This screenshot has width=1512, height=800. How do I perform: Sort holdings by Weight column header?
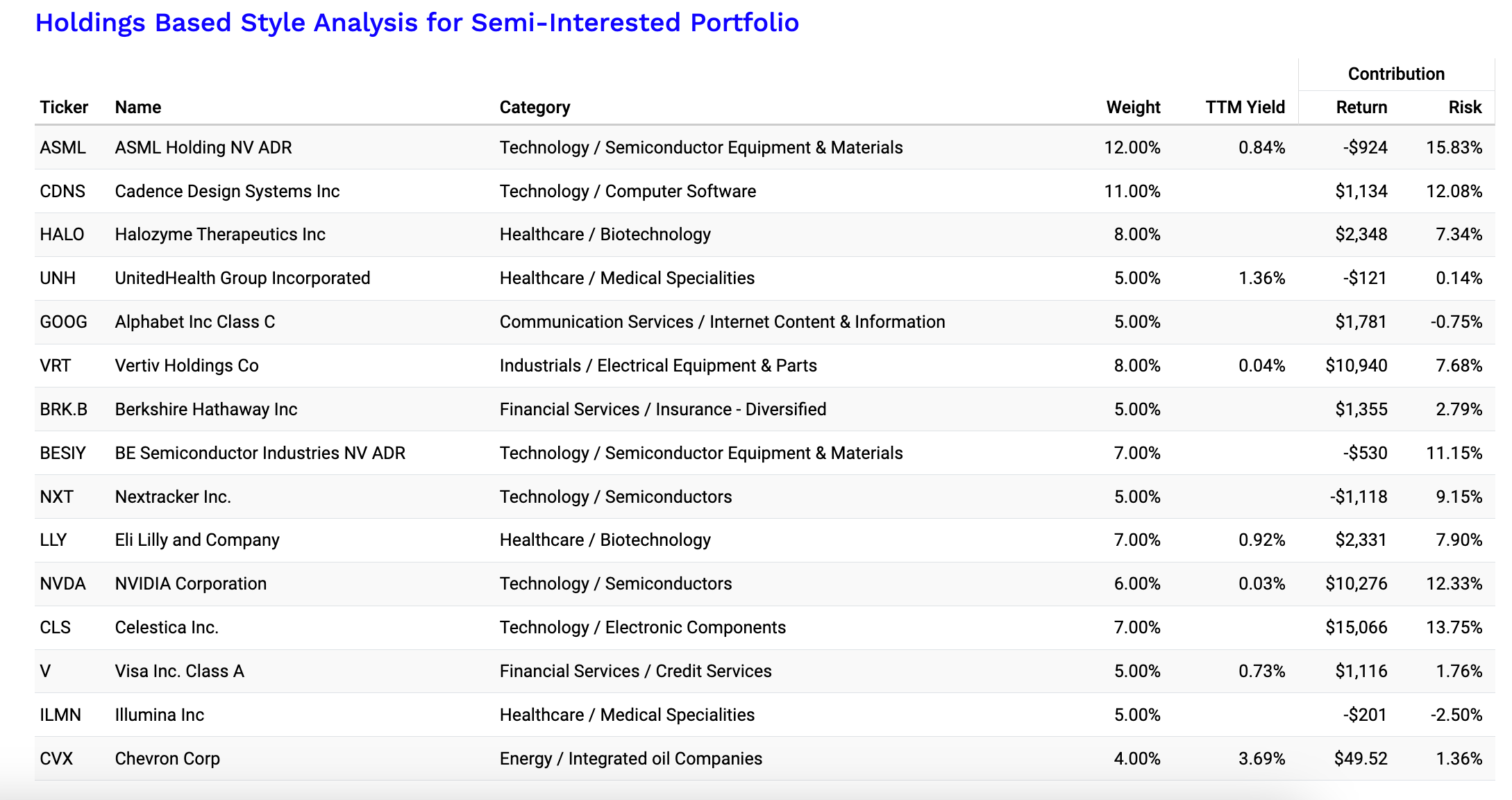pyautogui.click(x=1132, y=107)
